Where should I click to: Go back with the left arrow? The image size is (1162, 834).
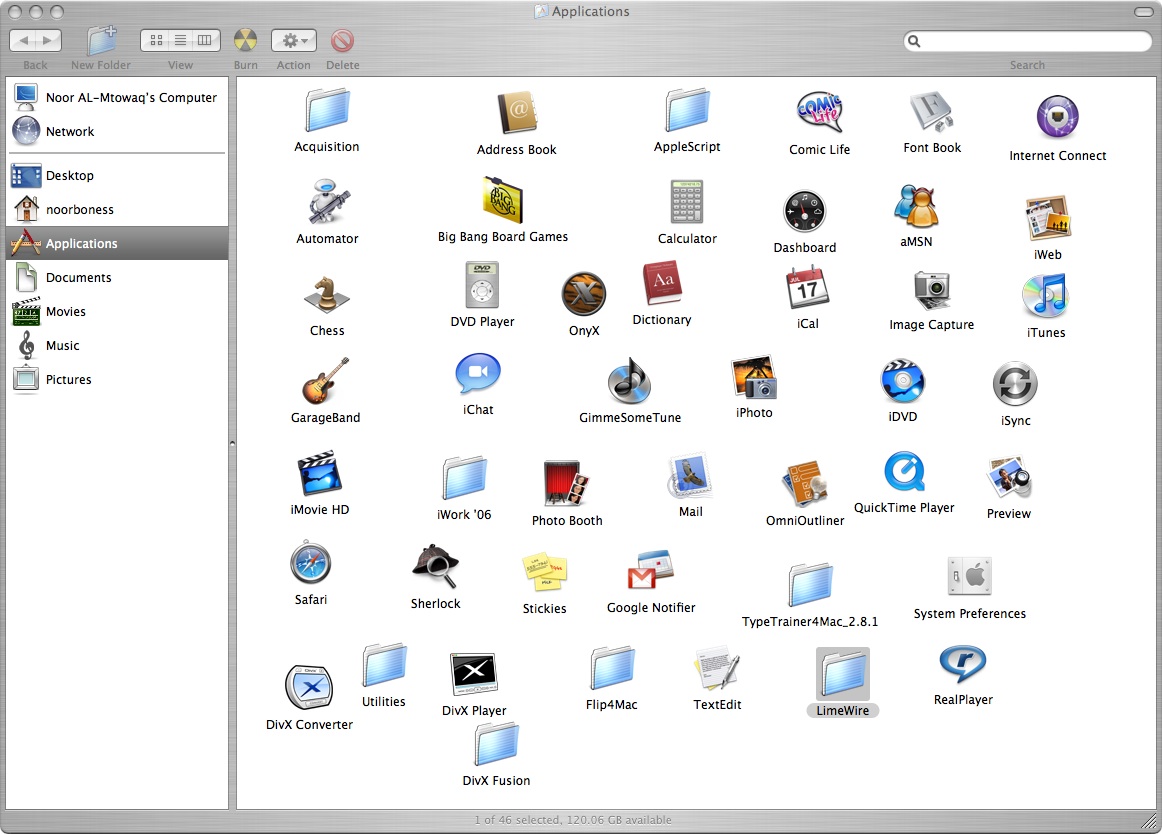[23, 40]
